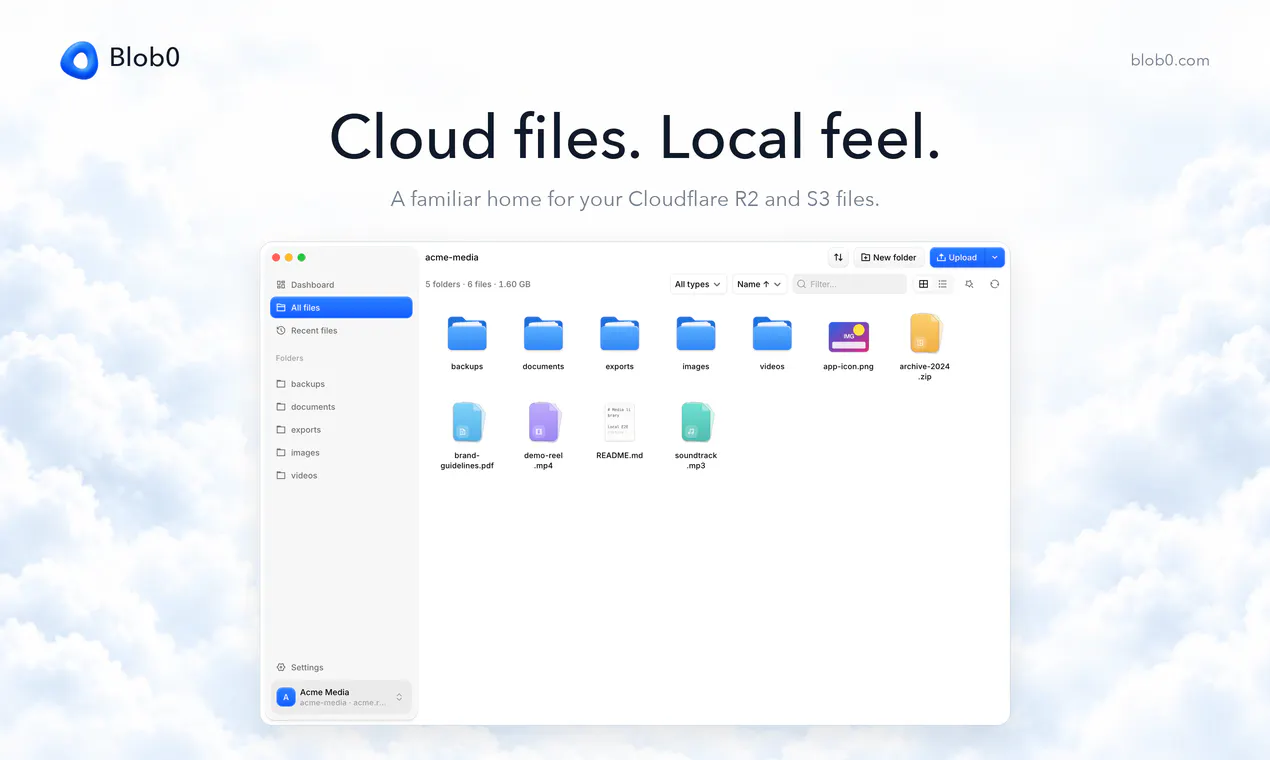Click the Acme Media avatar letter A
The width and height of the screenshot is (1270, 760).
[x=286, y=697]
